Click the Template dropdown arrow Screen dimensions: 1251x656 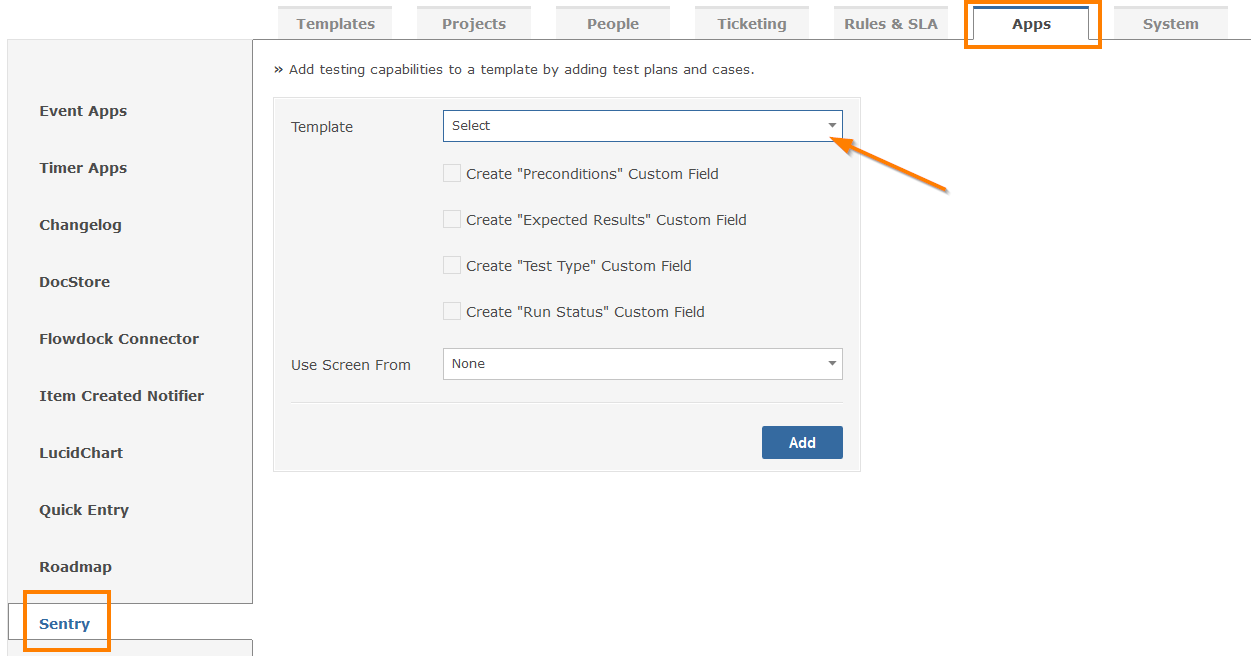832,126
